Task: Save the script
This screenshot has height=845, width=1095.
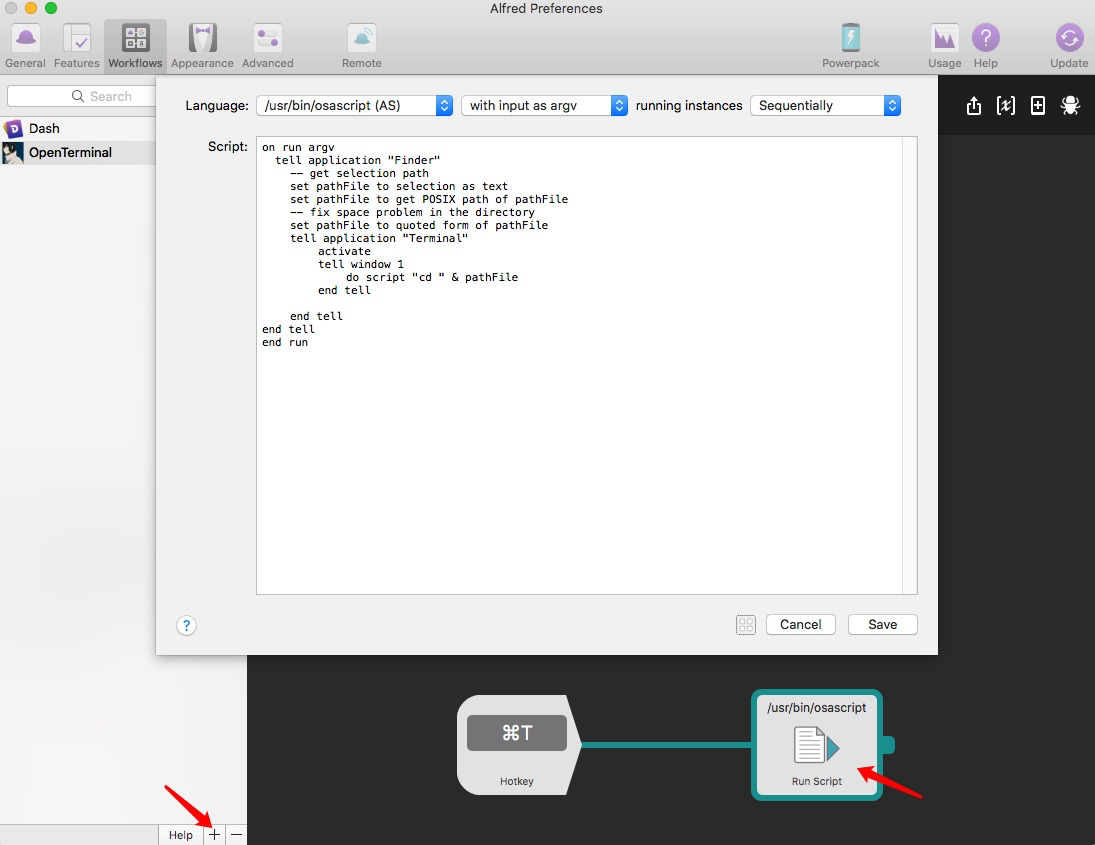Action: click(883, 624)
